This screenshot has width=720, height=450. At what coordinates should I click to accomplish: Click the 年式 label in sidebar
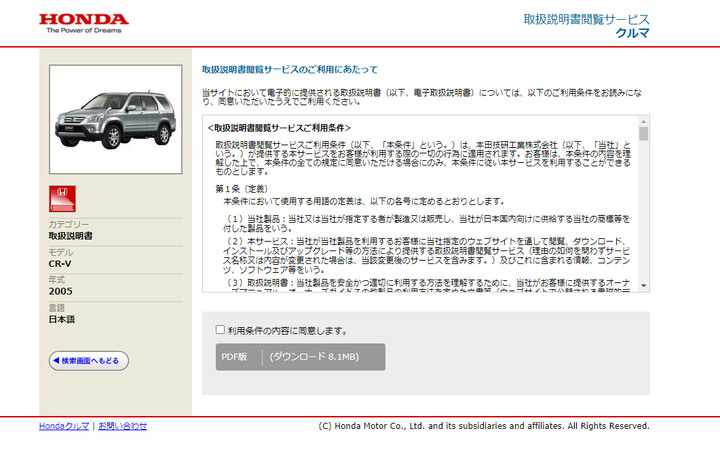[57, 280]
